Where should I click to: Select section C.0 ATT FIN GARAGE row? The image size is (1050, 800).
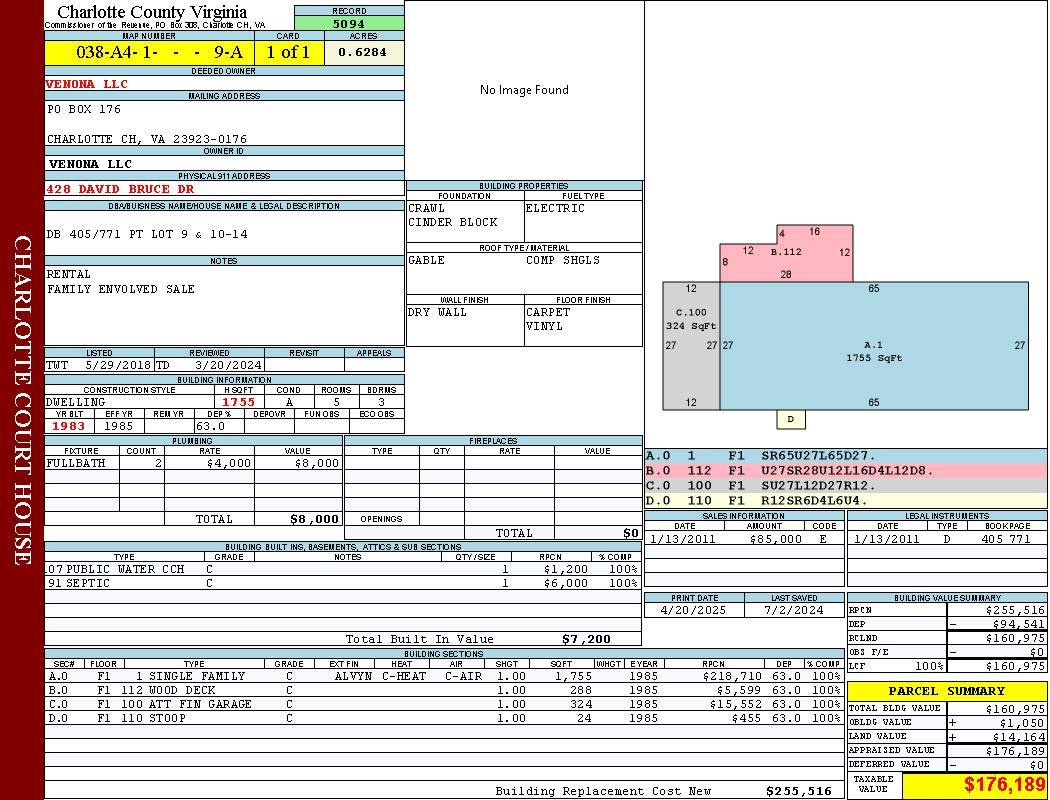(x=445, y=704)
